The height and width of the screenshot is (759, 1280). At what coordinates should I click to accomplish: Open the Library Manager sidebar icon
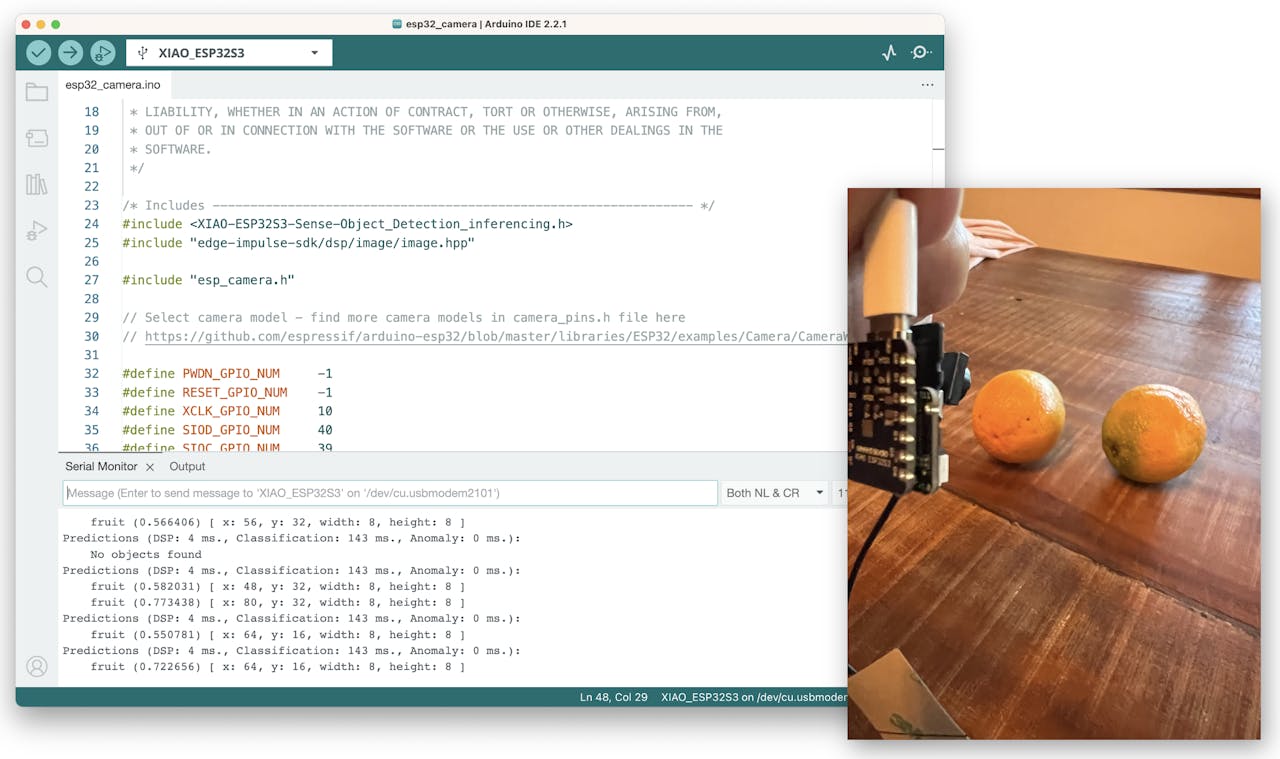[37, 185]
